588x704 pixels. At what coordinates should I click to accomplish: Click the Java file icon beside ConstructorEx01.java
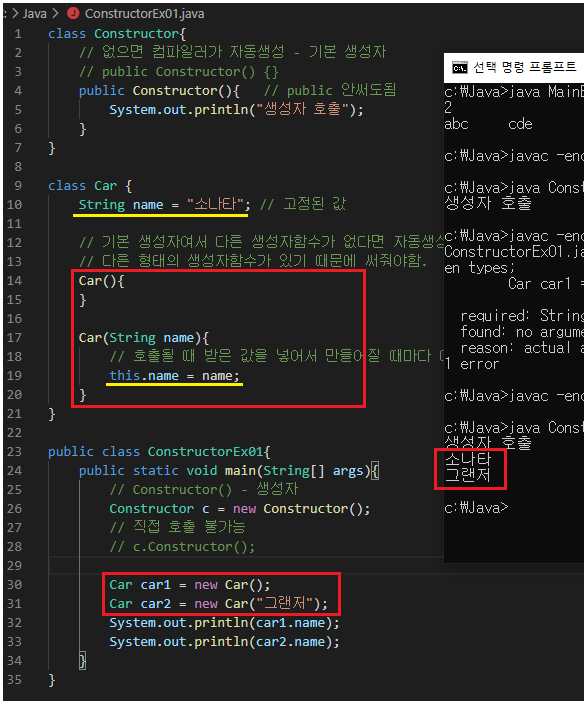[73, 13]
